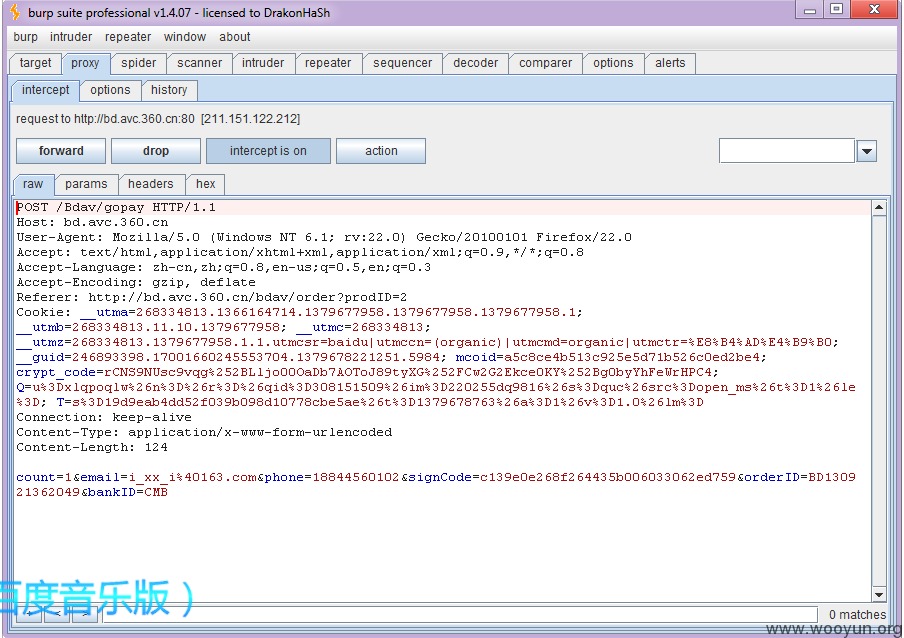Open the repeater menu in menu bar
Screen dimensions: 904x638
pos(128,37)
